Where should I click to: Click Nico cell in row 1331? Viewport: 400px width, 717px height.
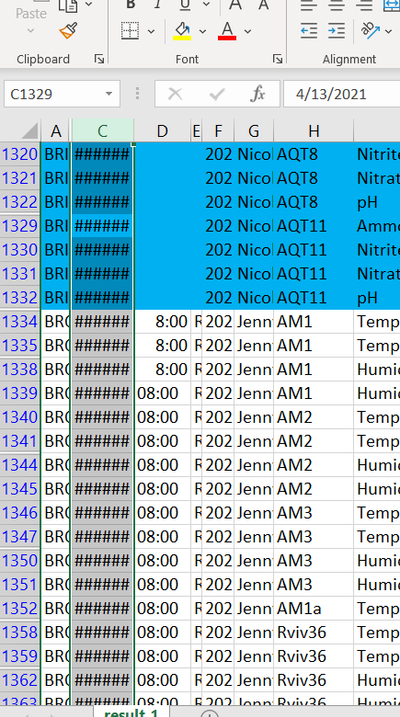[254, 274]
